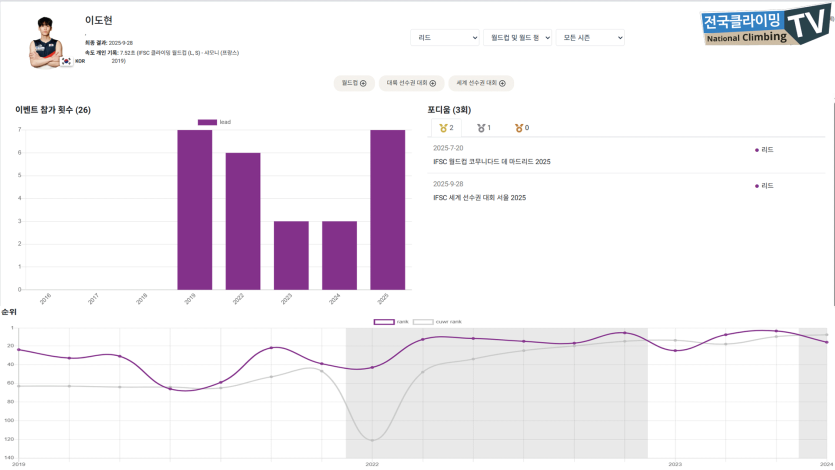
Task: Toggle the rank line in legend
Action: click(384, 321)
